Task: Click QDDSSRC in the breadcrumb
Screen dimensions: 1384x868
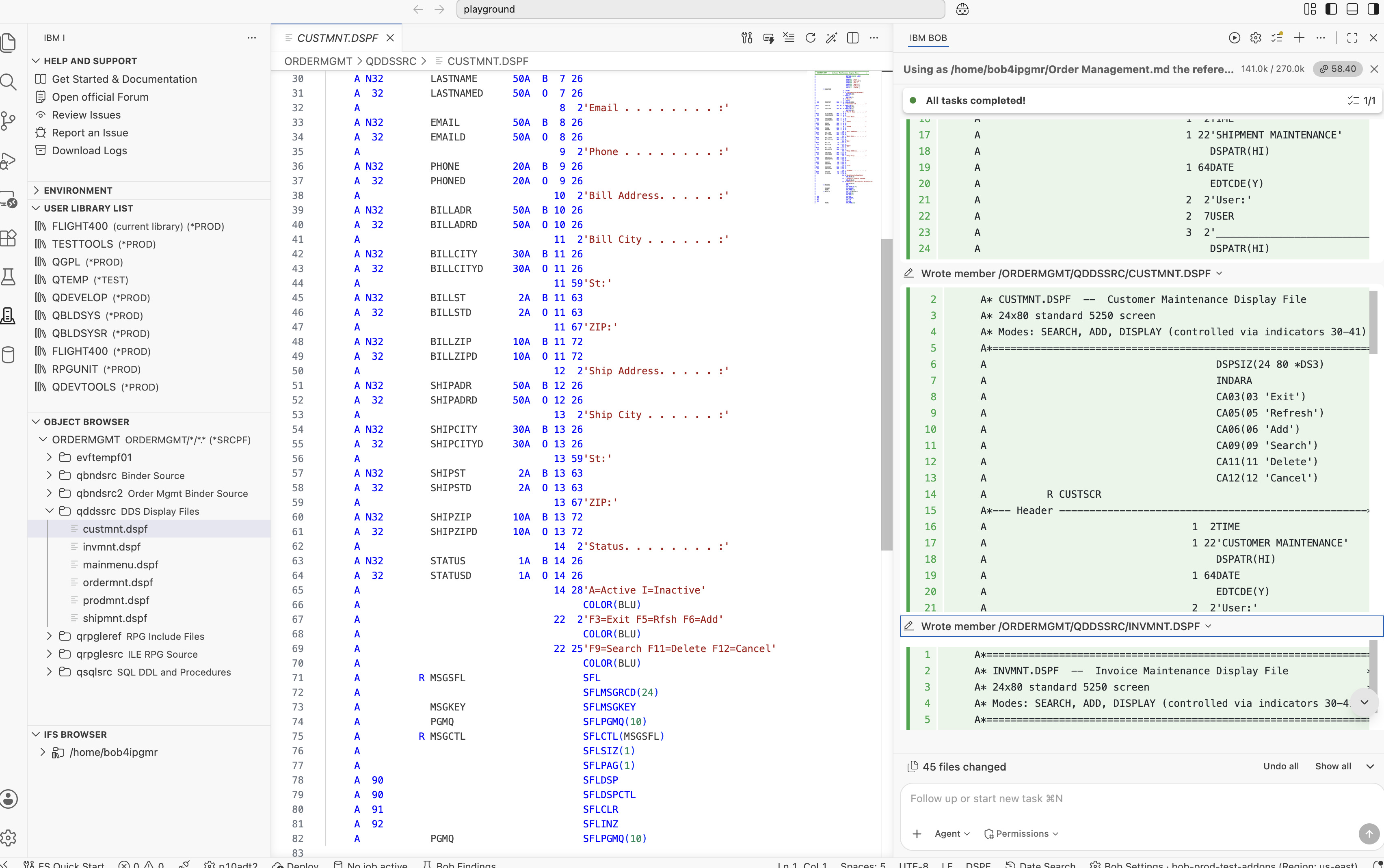Action: [x=391, y=61]
